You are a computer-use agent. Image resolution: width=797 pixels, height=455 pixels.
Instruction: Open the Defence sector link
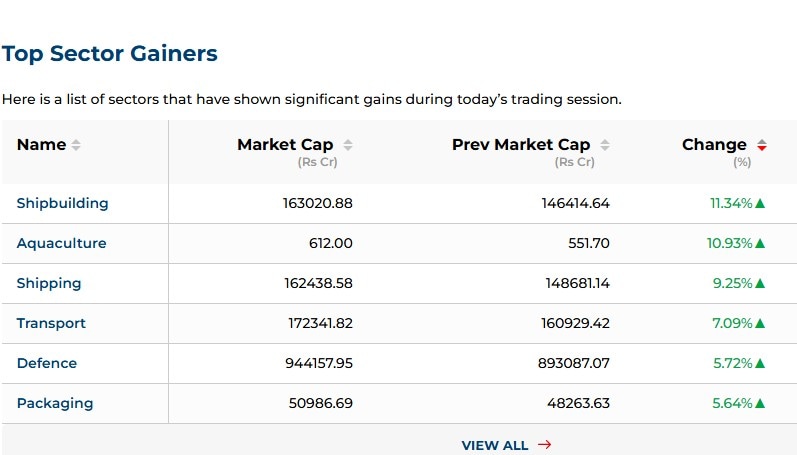46,363
